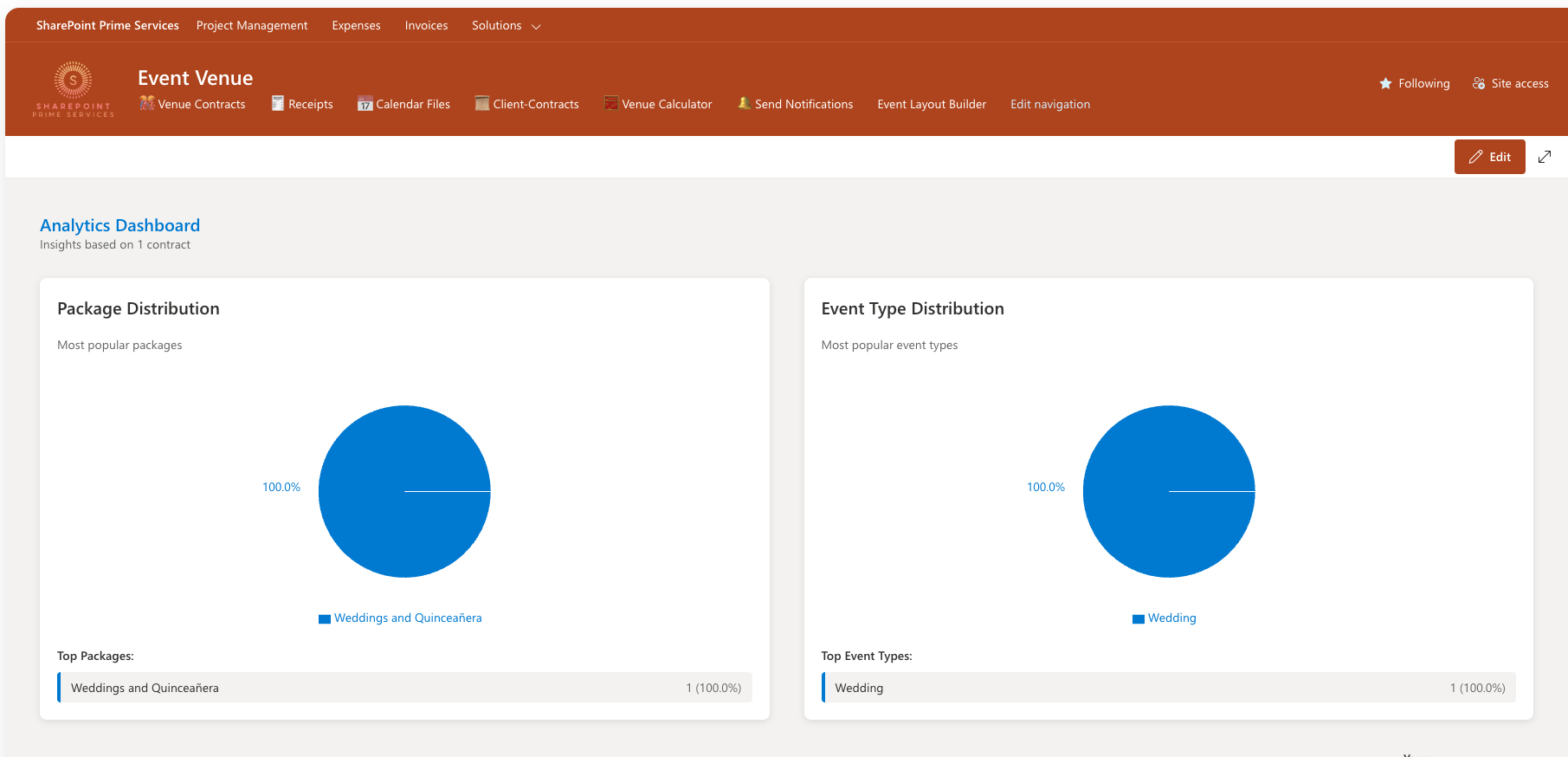Click the Analytics Dashboard heading
1568x757 pixels.
[x=119, y=225]
